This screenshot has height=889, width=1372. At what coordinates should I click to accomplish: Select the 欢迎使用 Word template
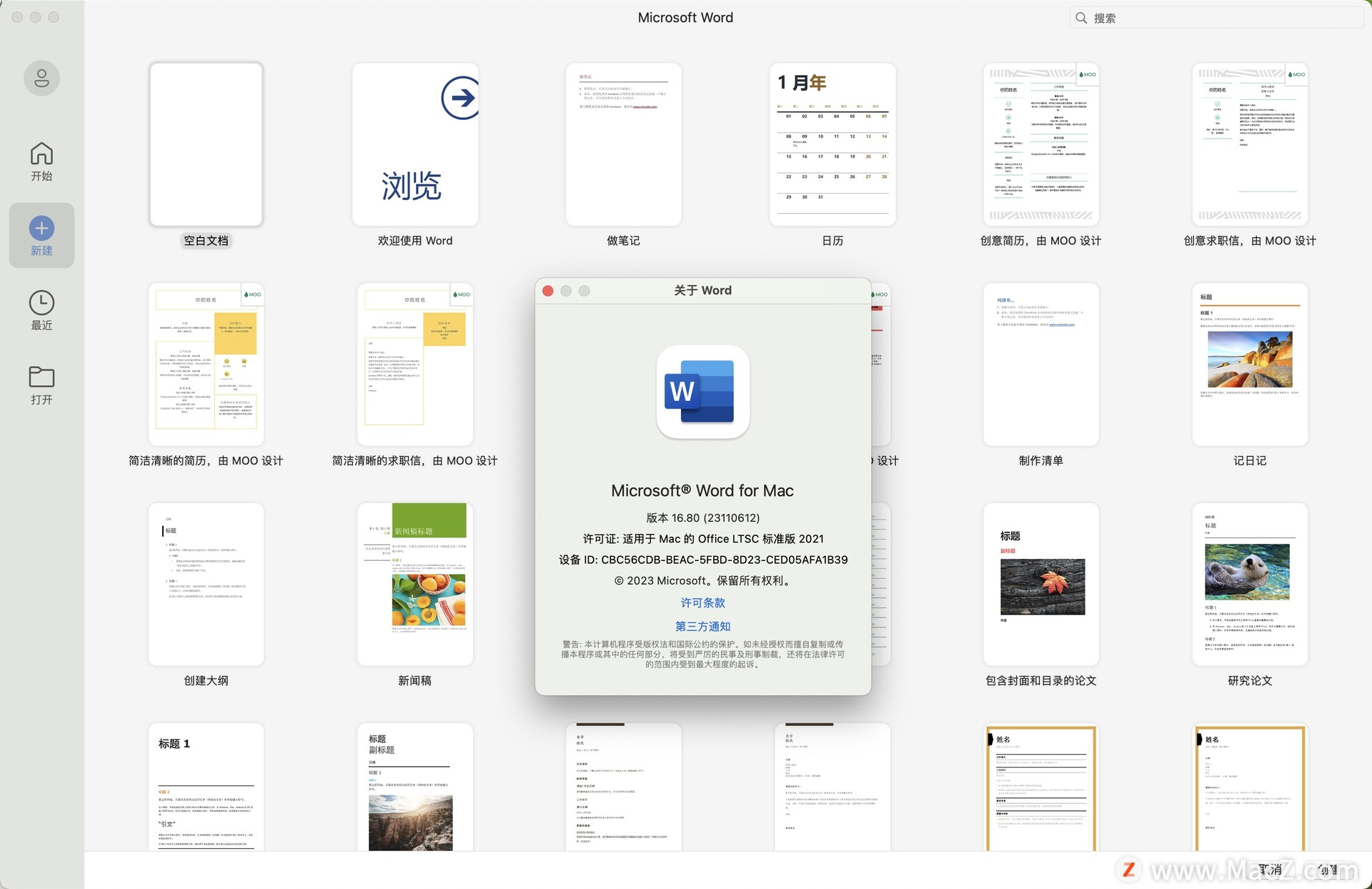pyautogui.click(x=415, y=144)
